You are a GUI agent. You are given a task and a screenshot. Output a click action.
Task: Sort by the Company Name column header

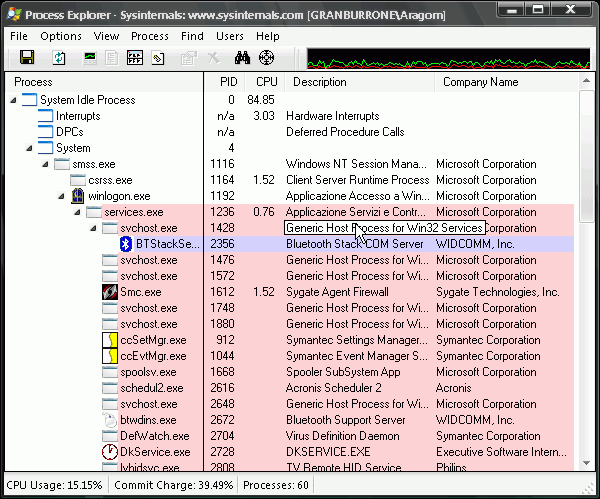[x=506, y=82]
